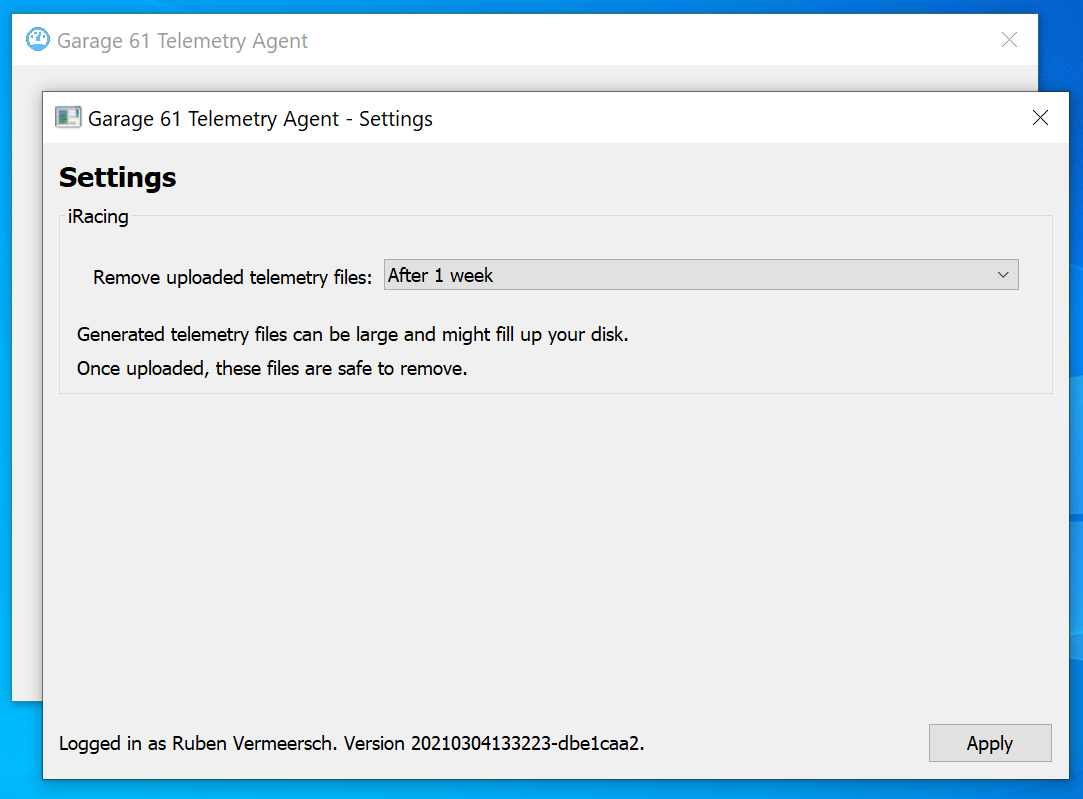The height and width of the screenshot is (799, 1083).
Task: Open the Remove uploaded telemetry files dropdown
Action: 700,275
